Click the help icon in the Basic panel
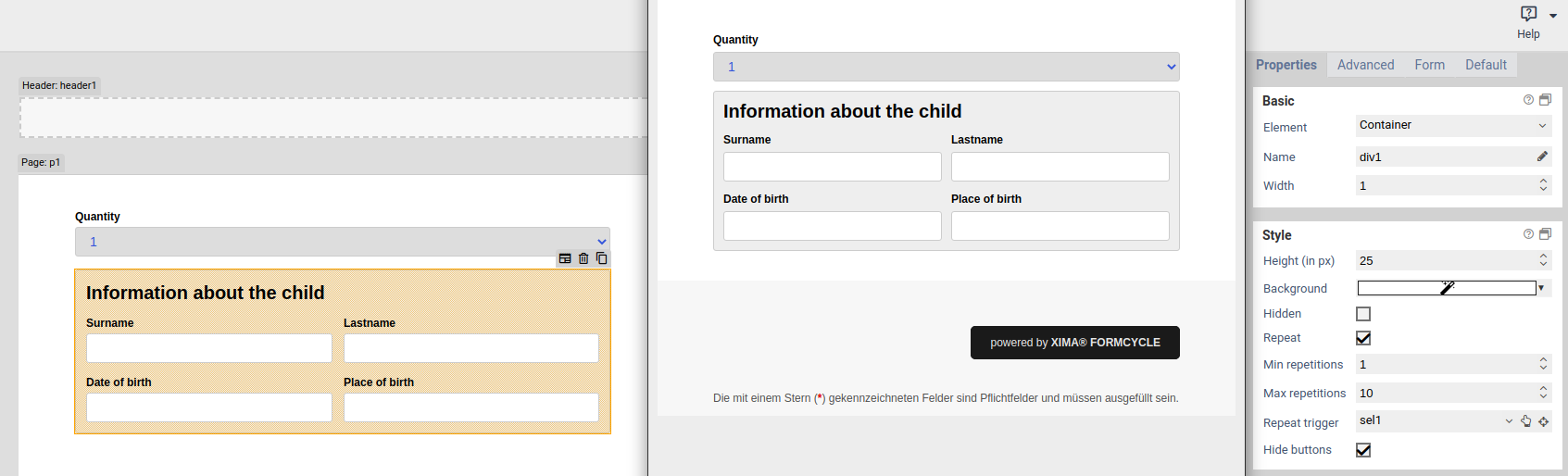 1528,100
